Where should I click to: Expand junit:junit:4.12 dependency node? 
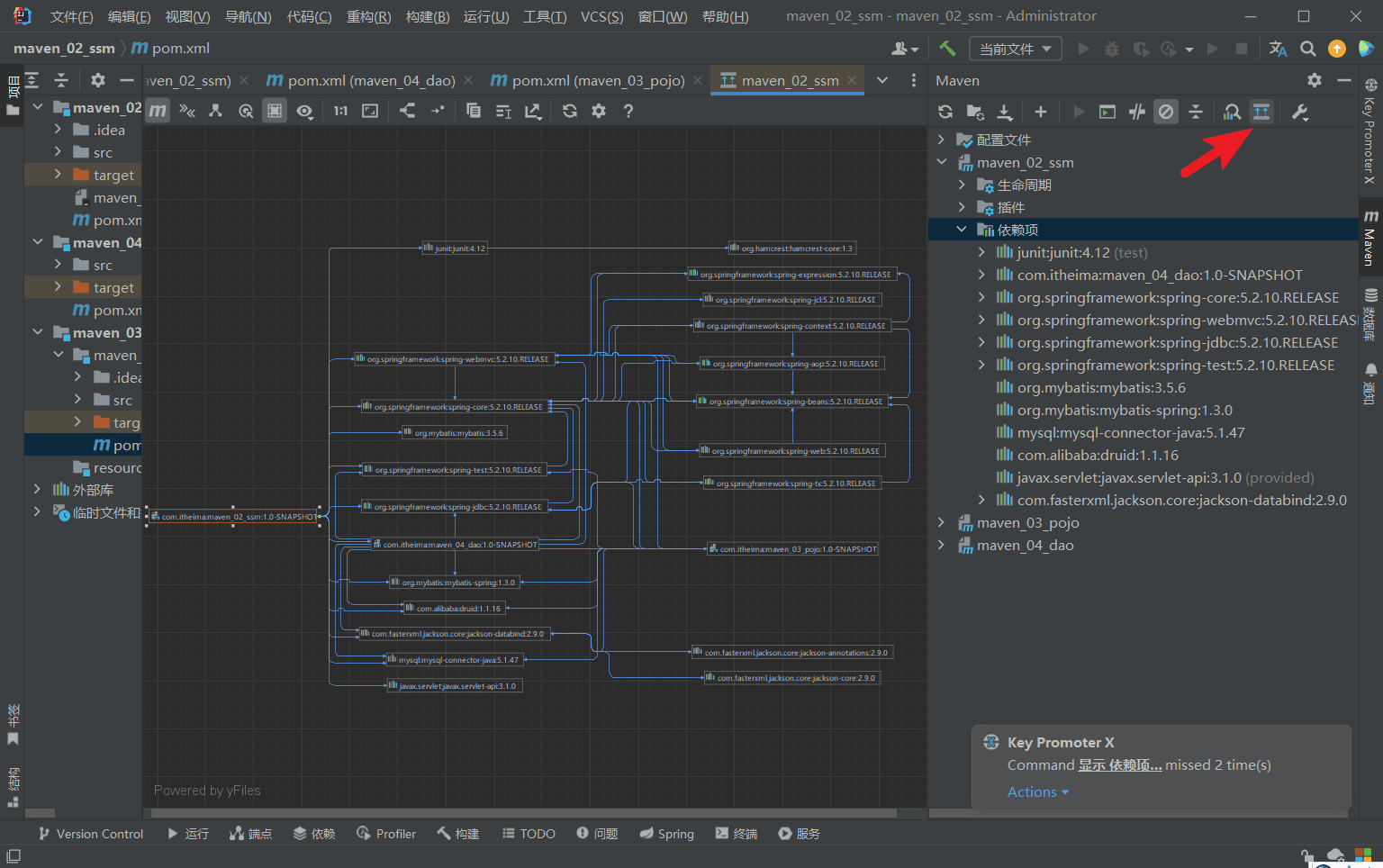click(981, 252)
